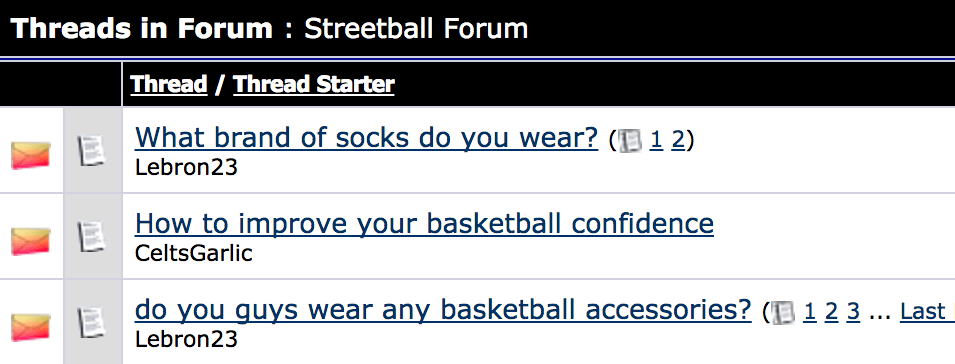955x364 pixels.
Task: Go to page 1 of accessories thread
Action: pyautogui.click(x=809, y=312)
